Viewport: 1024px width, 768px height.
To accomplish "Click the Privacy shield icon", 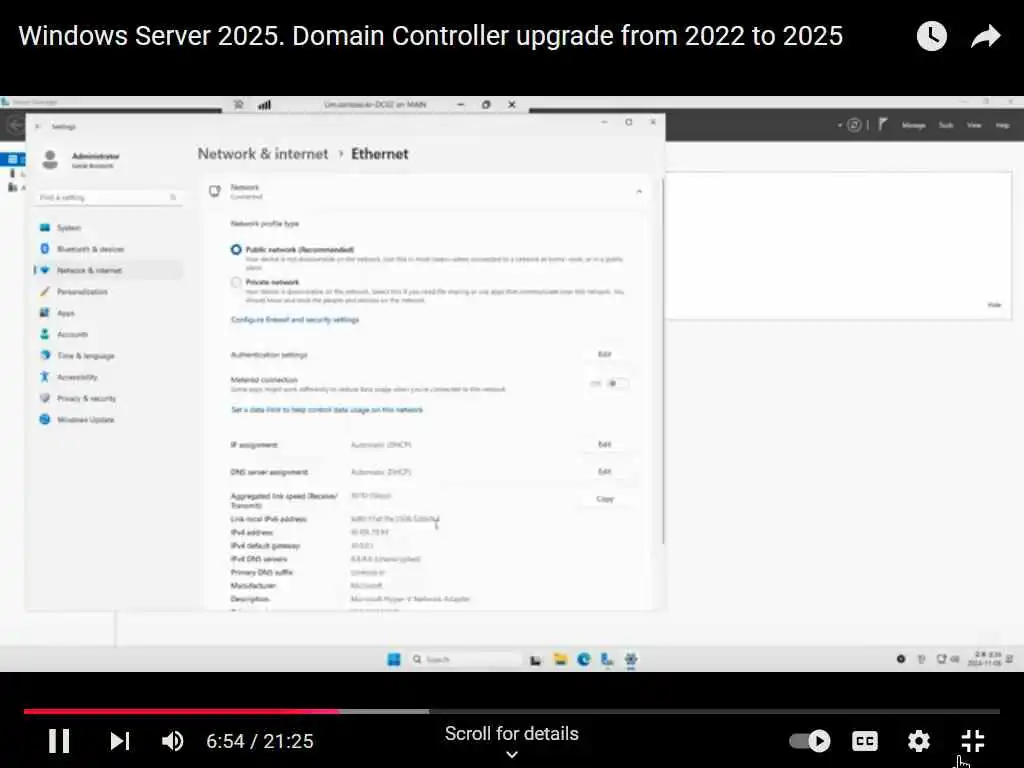I will tap(44, 398).
